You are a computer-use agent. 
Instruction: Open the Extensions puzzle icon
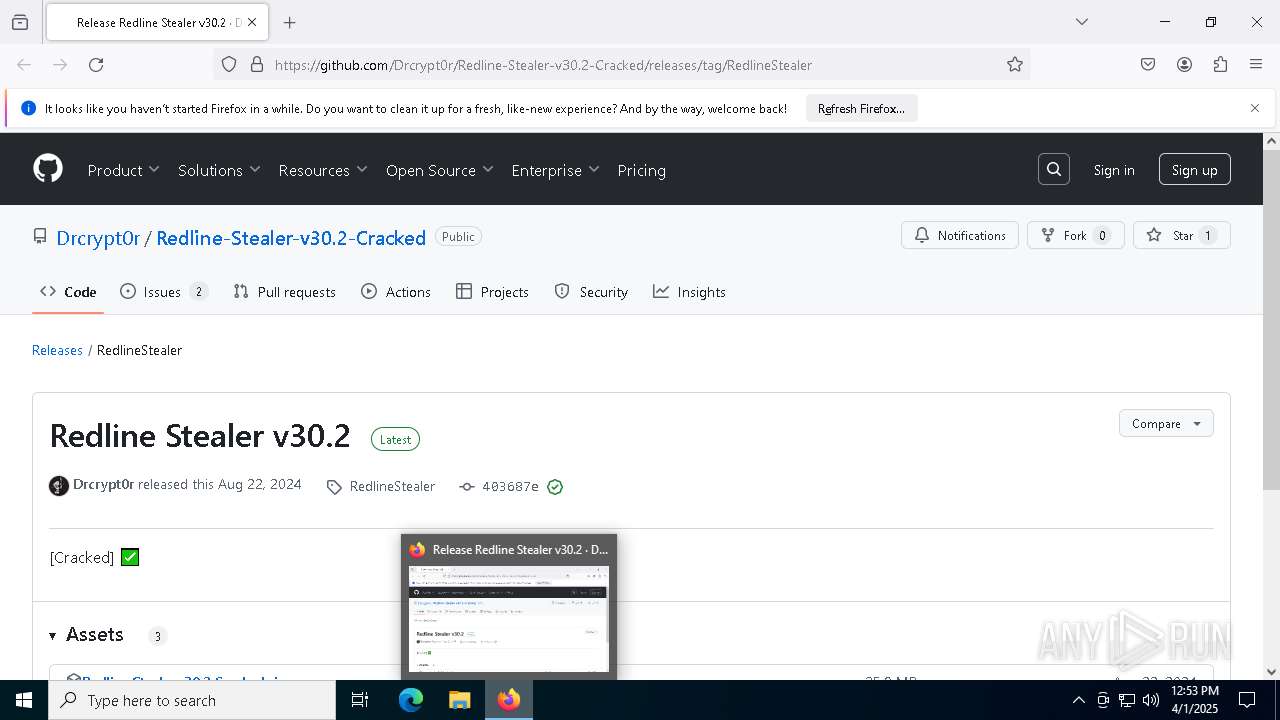pyautogui.click(x=1220, y=65)
